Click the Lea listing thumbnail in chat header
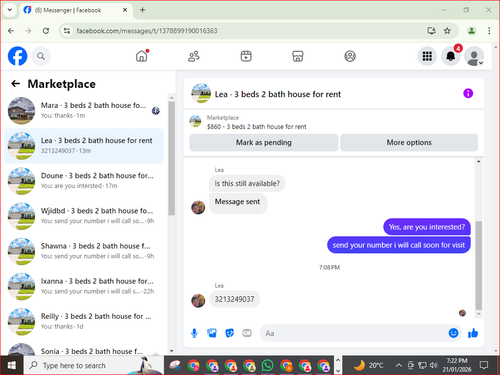Viewport: 500px width, 375px height. [201, 93]
